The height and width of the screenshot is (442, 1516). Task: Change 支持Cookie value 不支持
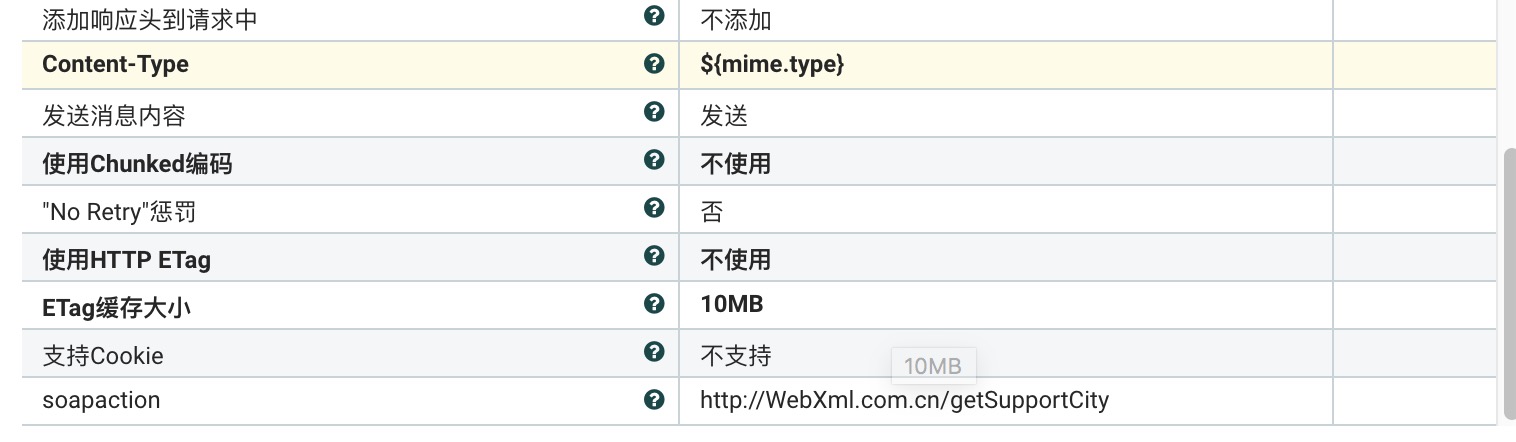click(736, 356)
